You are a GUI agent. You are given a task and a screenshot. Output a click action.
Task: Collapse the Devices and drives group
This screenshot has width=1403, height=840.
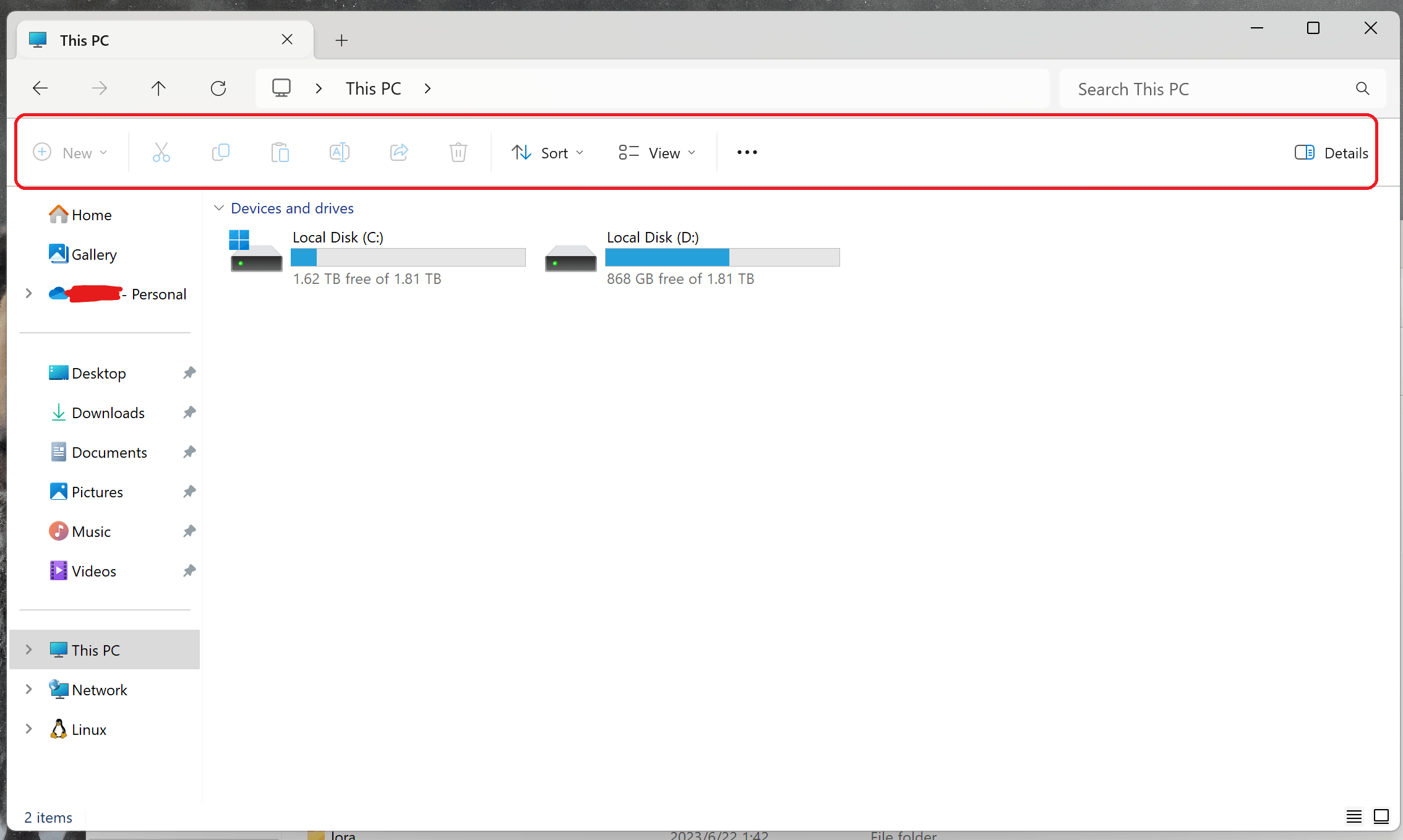(218, 208)
